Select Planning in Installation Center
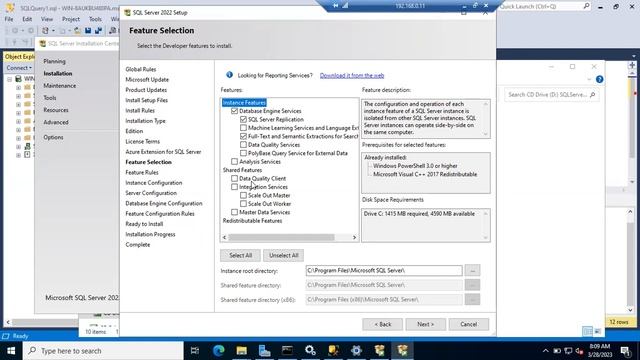 (x=54, y=61)
